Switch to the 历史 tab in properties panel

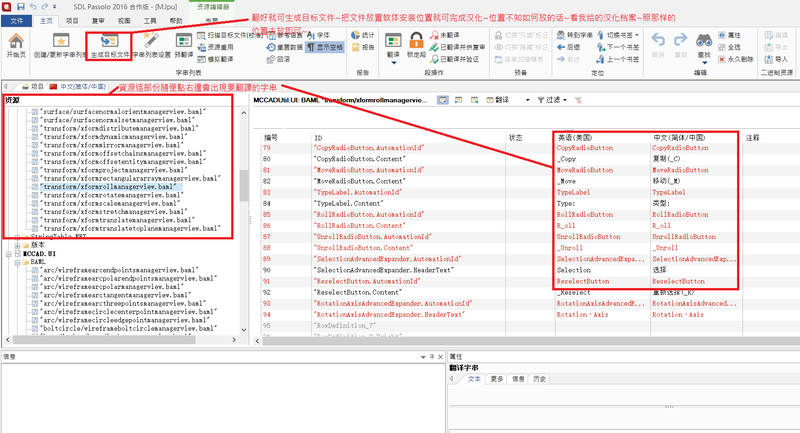tap(539, 379)
